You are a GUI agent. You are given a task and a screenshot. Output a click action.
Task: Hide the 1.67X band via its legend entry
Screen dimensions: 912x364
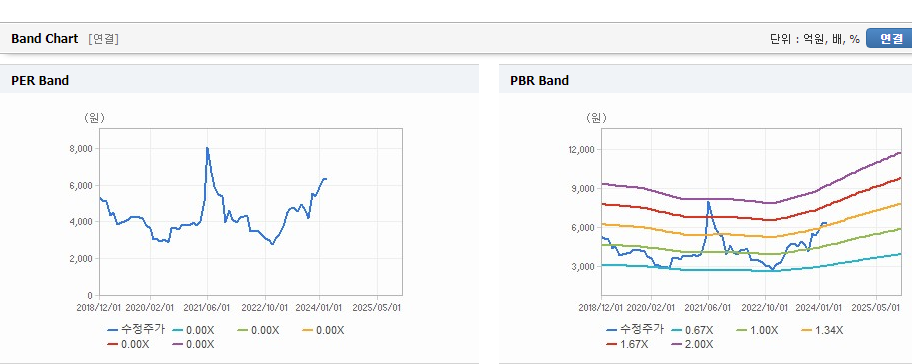pos(628,344)
